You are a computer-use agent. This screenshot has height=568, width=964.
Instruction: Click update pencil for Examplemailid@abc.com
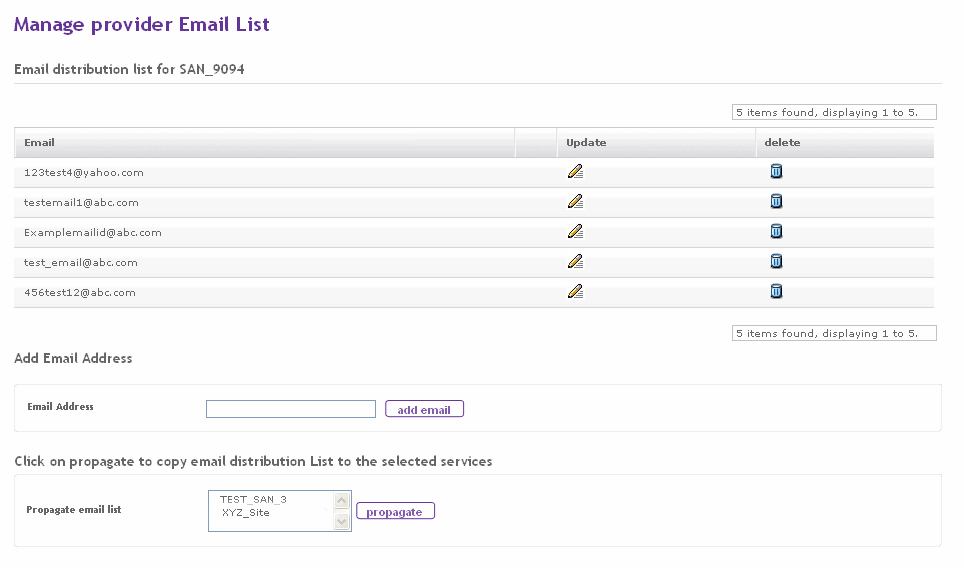575,232
